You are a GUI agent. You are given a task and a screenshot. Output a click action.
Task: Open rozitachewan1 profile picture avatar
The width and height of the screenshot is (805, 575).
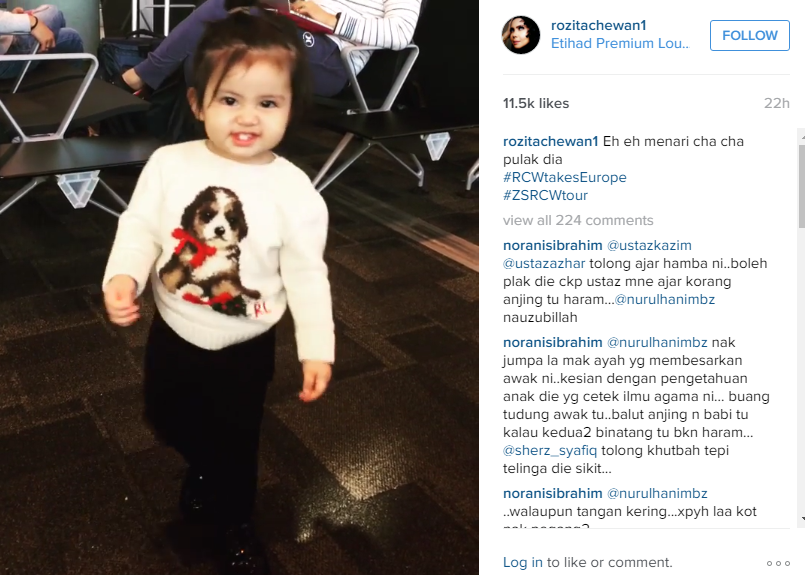[x=521, y=35]
